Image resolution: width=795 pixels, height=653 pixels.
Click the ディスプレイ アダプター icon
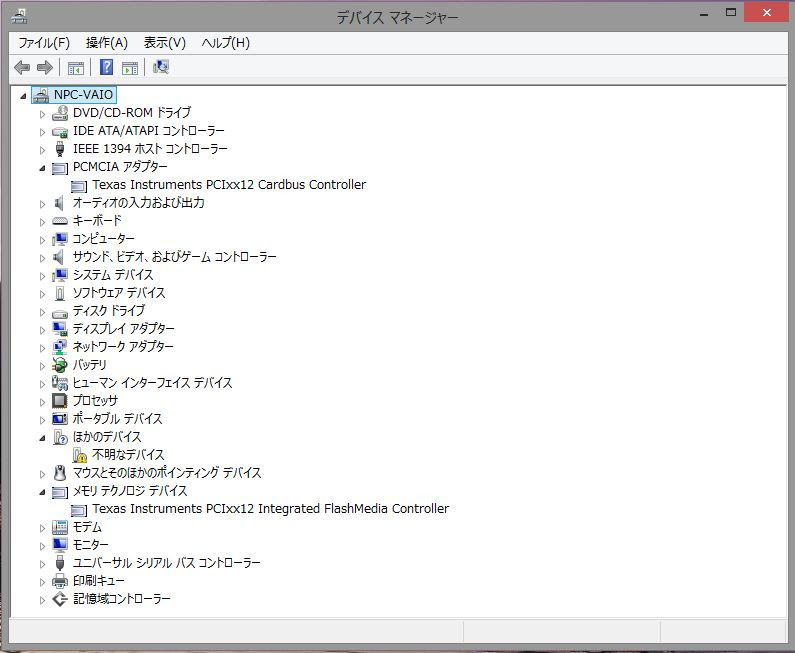coord(60,329)
